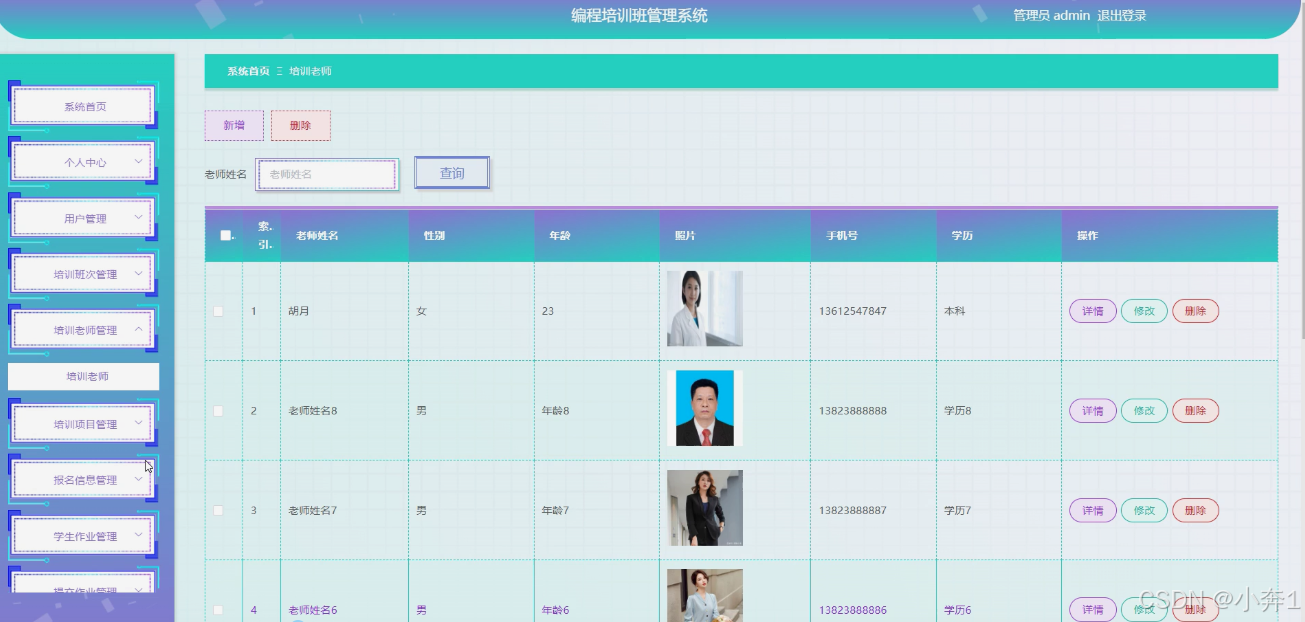Expand the 培训班次管理 menu chevron
The image size is (1305, 622).
click(138, 273)
